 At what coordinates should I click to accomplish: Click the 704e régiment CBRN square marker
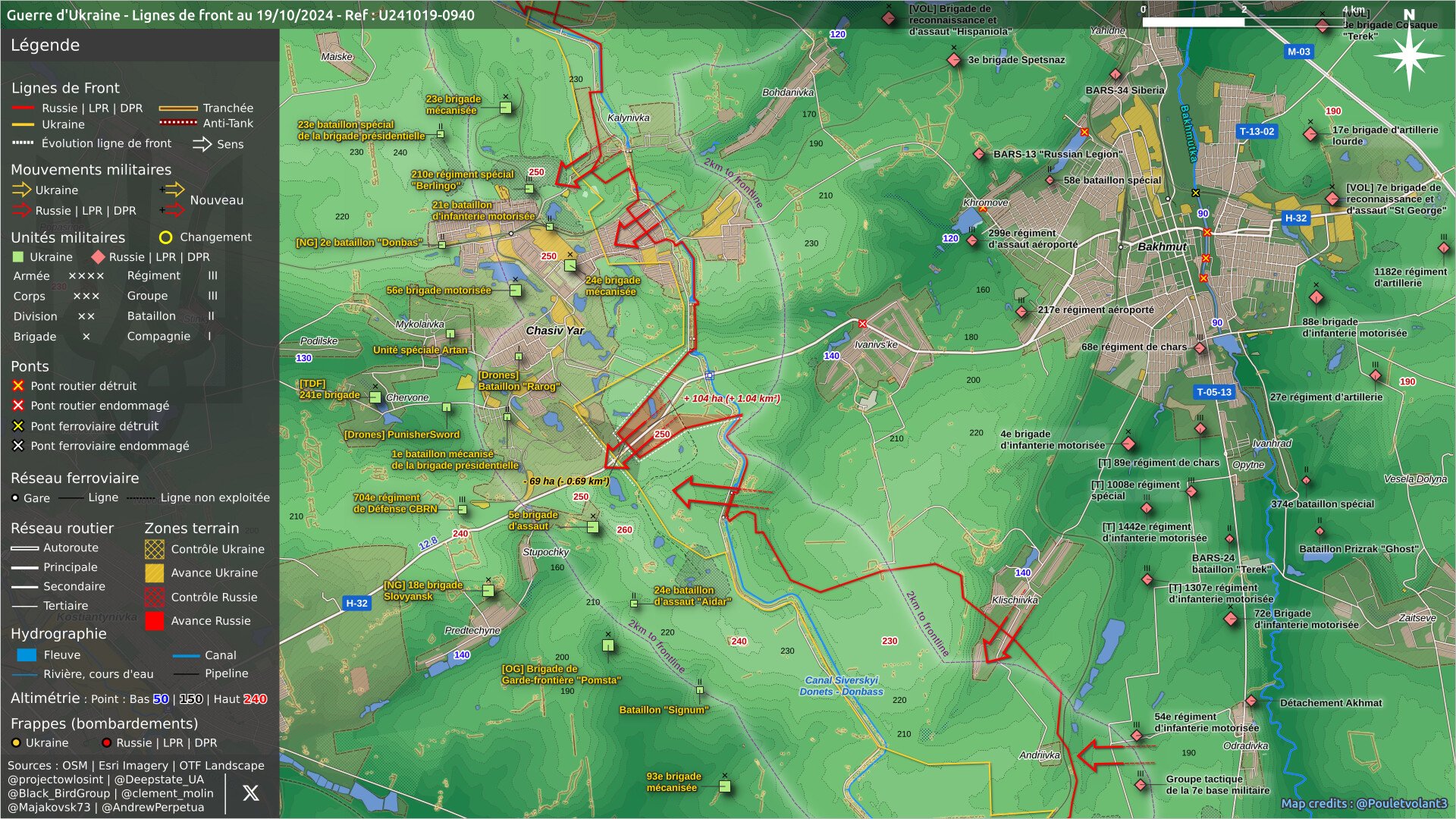coord(463,510)
